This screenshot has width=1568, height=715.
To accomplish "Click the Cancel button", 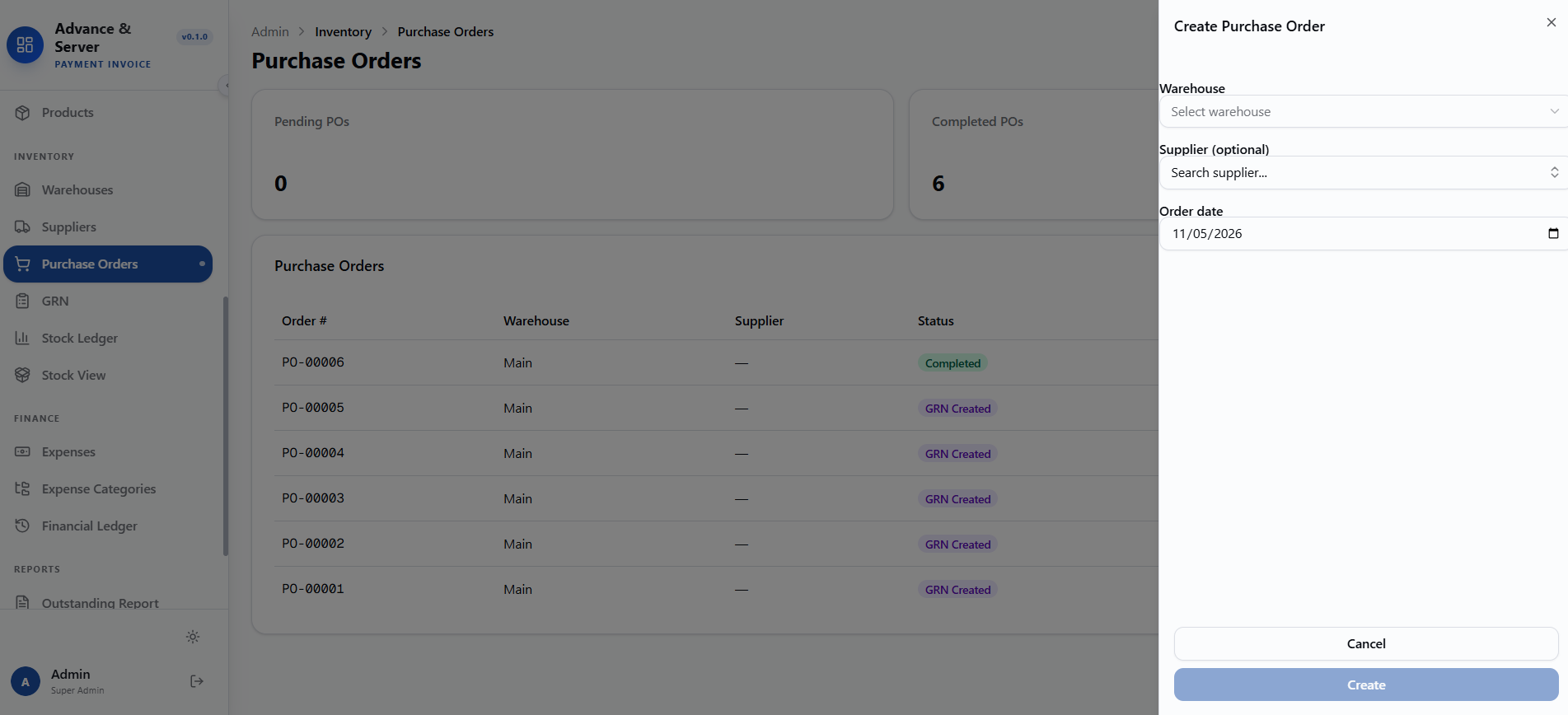I will [x=1366, y=644].
